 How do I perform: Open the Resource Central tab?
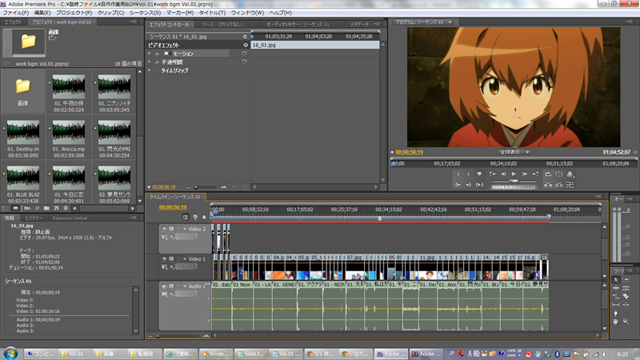69,218
